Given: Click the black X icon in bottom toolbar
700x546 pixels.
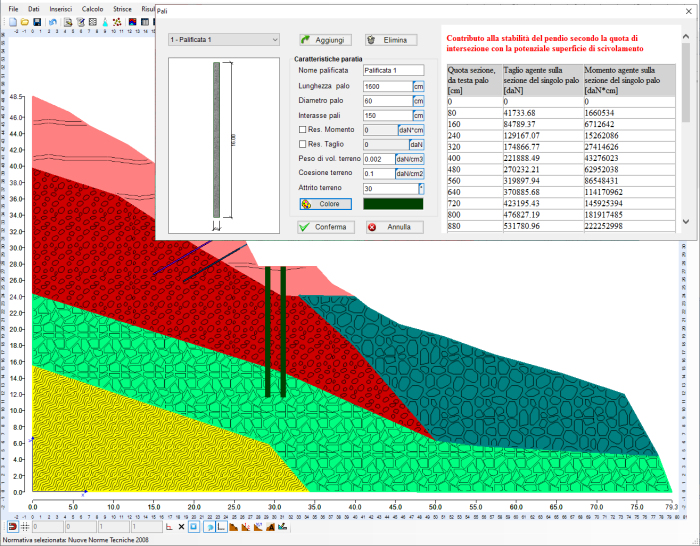Looking at the screenshot, I should click(x=181, y=526).
